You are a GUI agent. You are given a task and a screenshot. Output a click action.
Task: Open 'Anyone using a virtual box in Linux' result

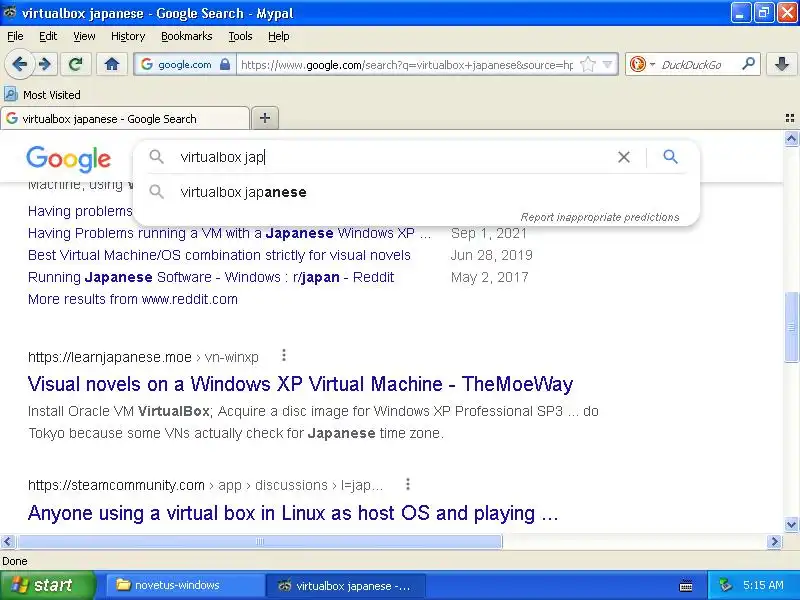coord(293,513)
